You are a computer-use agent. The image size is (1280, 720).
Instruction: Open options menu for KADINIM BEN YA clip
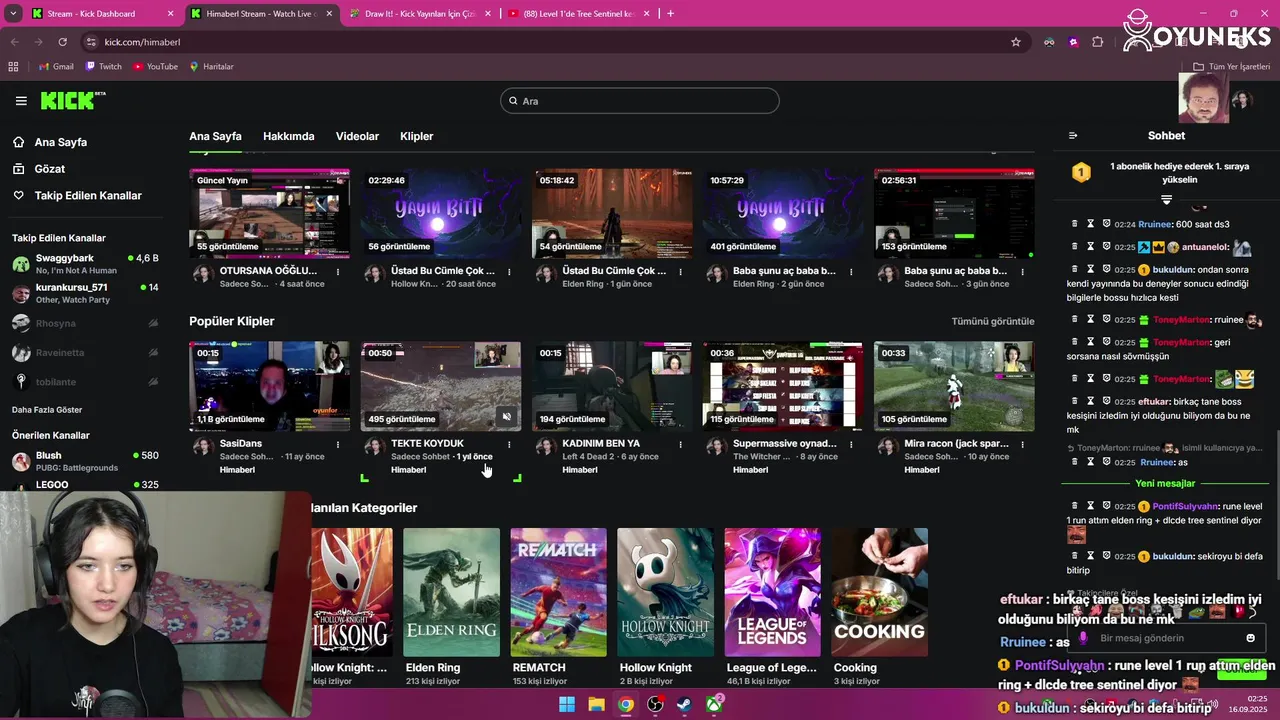pos(680,445)
